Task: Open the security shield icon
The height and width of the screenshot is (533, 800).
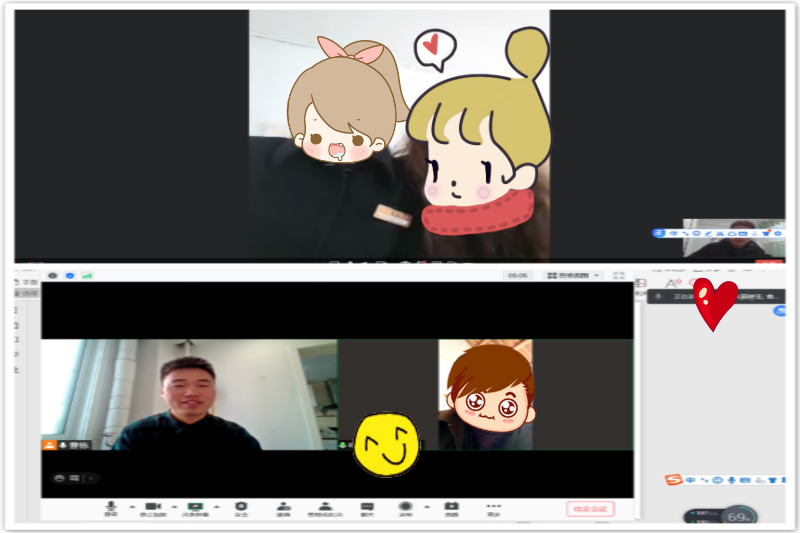Action: pos(241,508)
